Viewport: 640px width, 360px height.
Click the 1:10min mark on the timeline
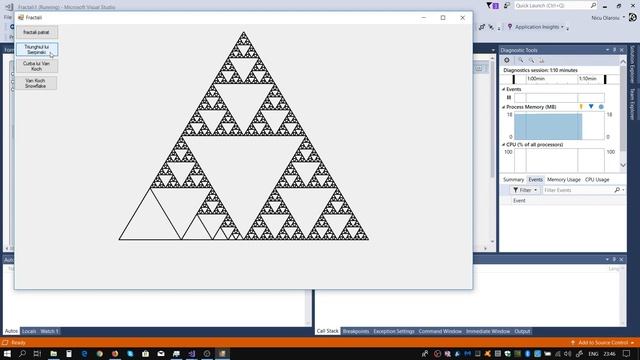tap(587, 79)
